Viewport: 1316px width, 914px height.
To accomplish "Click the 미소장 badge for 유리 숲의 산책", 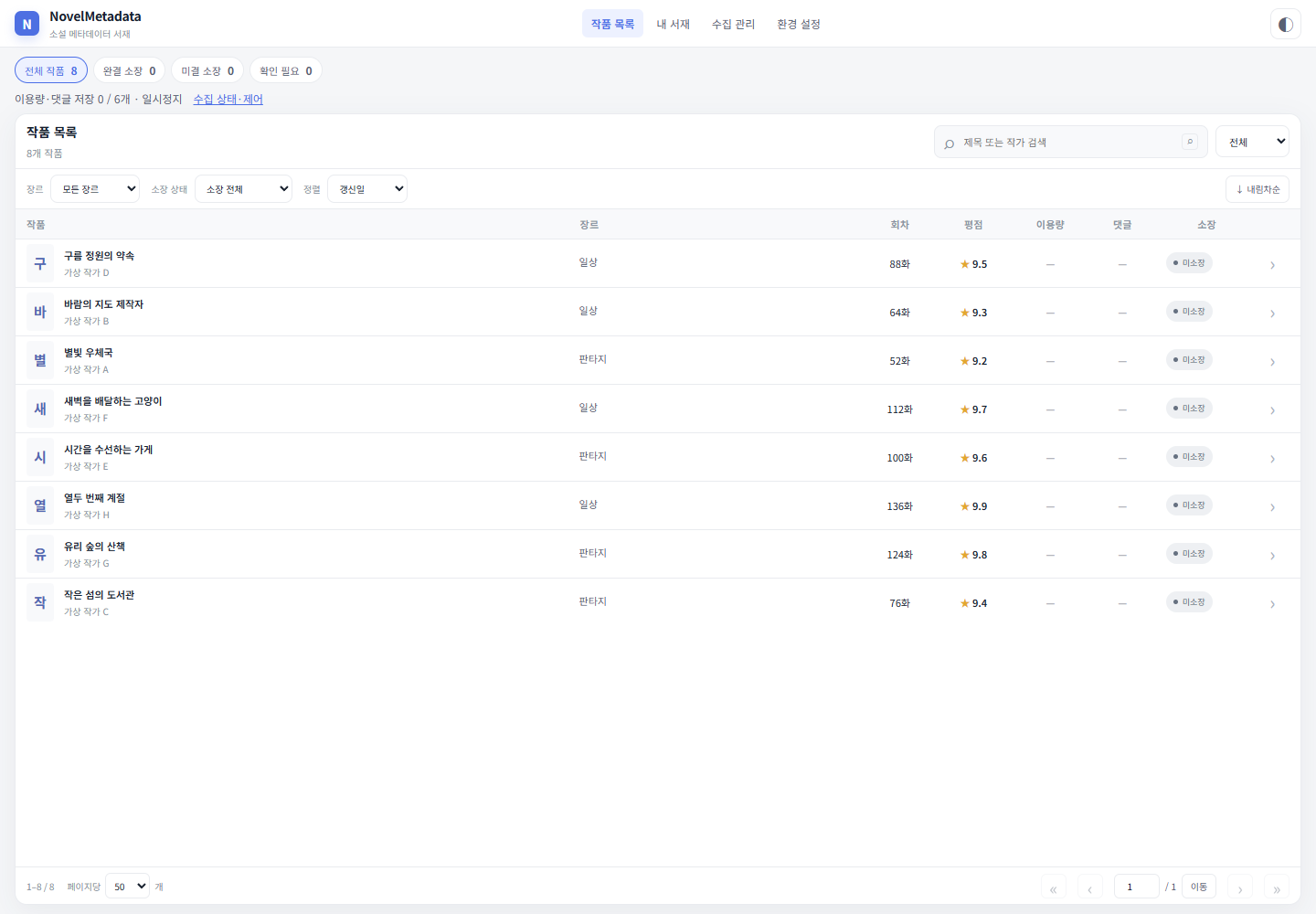I will point(1189,554).
